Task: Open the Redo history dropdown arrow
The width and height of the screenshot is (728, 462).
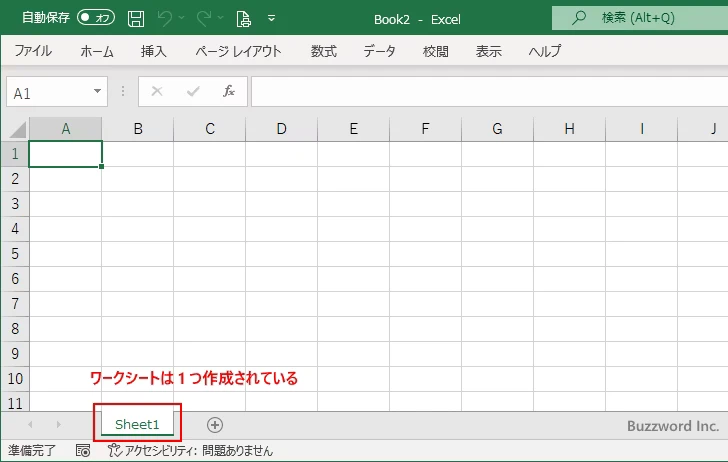Action: point(221,18)
